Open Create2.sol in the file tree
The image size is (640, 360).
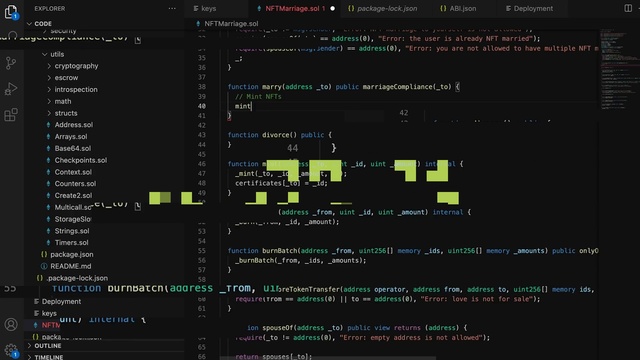click(73, 196)
